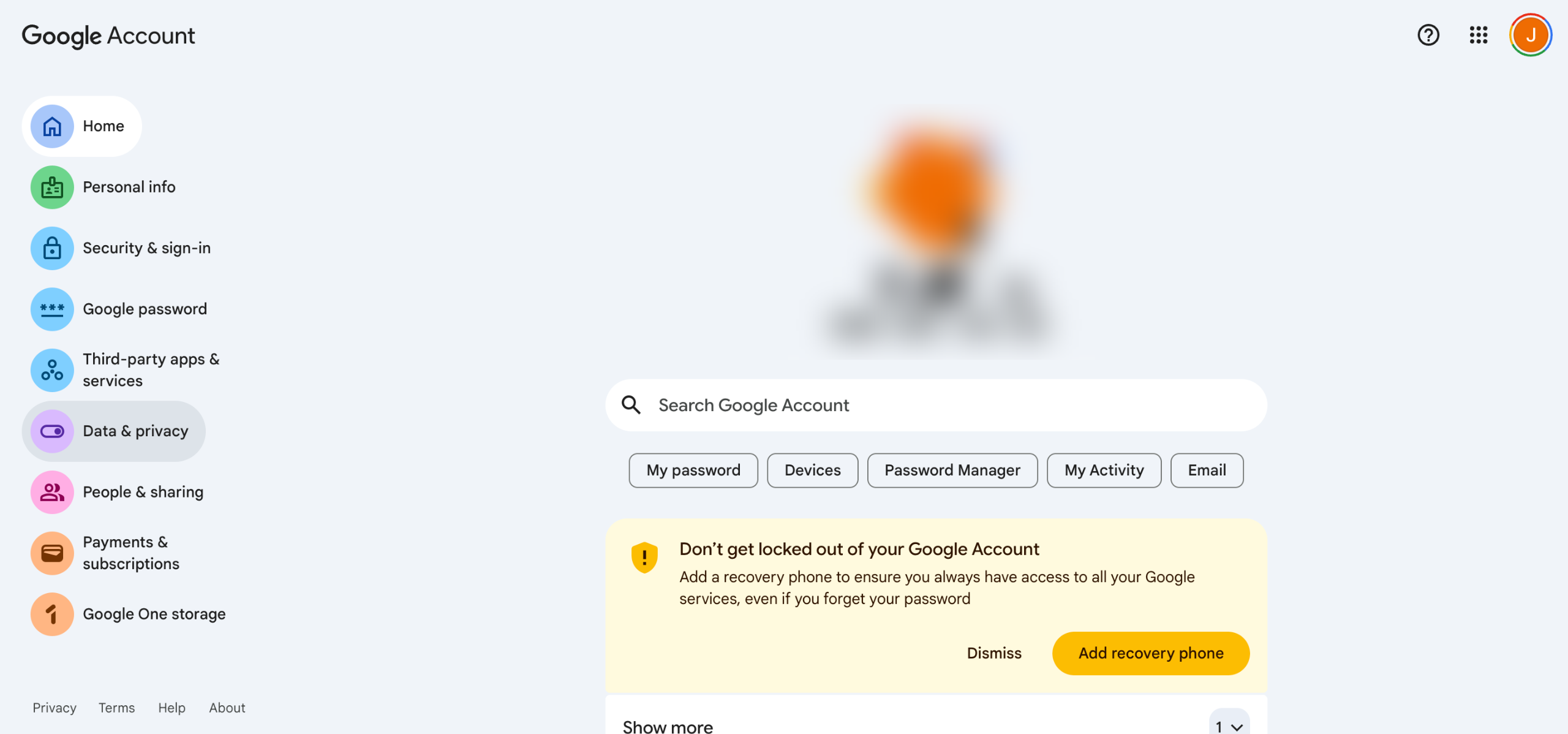Click the Password Manager chip
Image resolution: width=1568 pixels, height=734 pixels.
[952, 471]
